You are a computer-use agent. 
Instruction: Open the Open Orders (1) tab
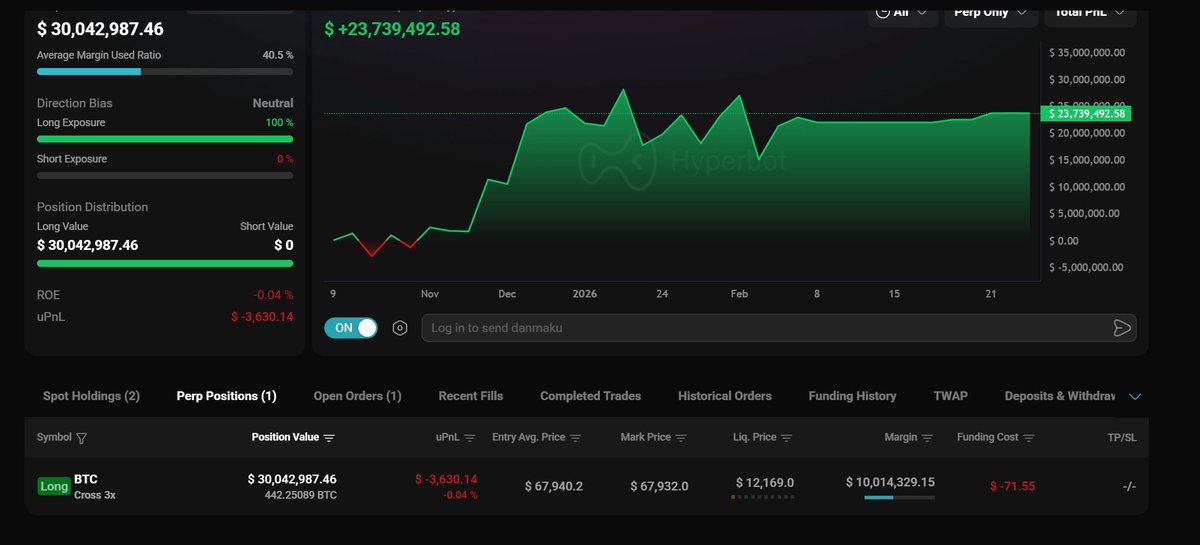tap(357, 396)
